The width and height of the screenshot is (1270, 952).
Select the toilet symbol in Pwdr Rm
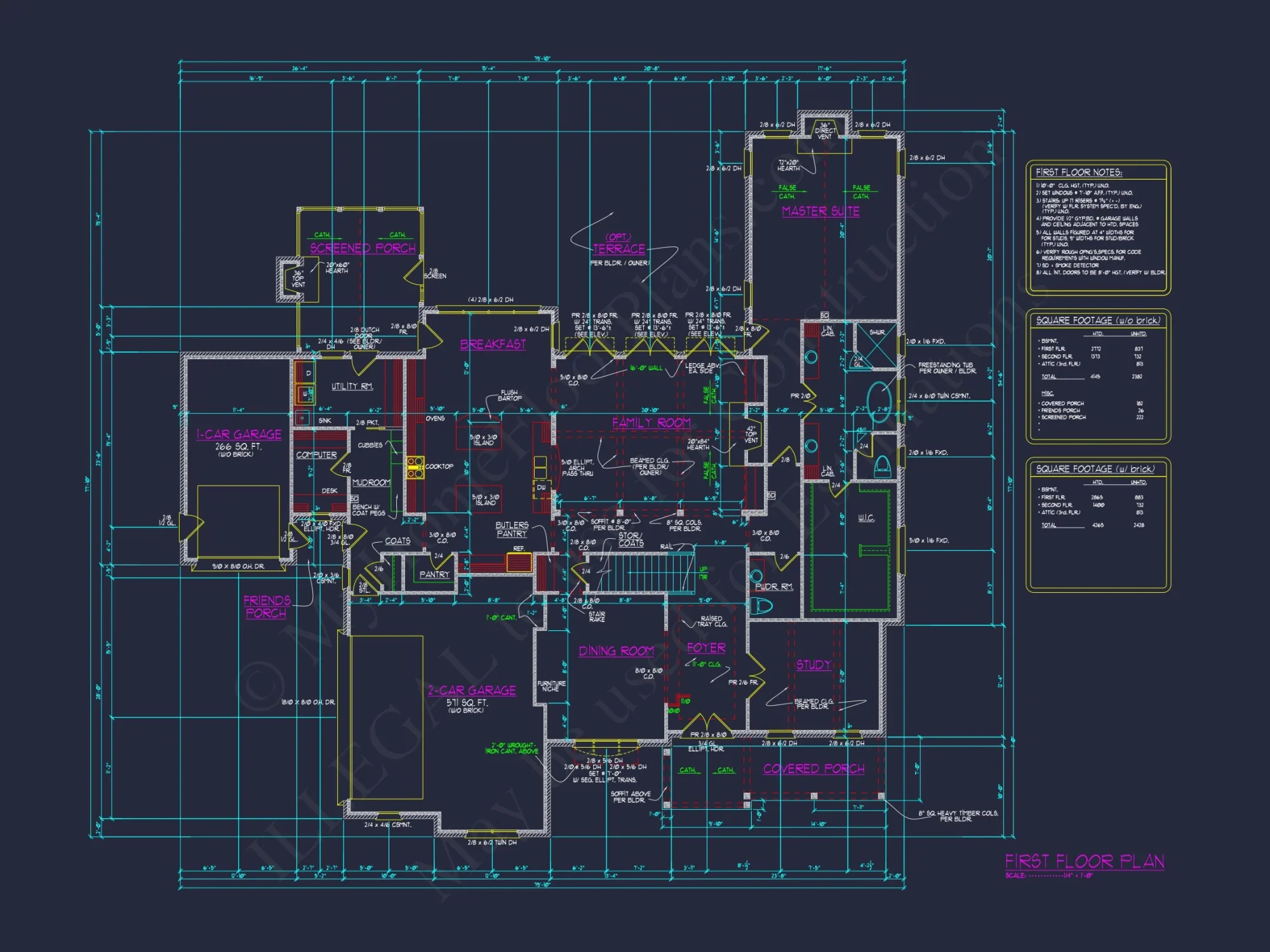[760, 606]
